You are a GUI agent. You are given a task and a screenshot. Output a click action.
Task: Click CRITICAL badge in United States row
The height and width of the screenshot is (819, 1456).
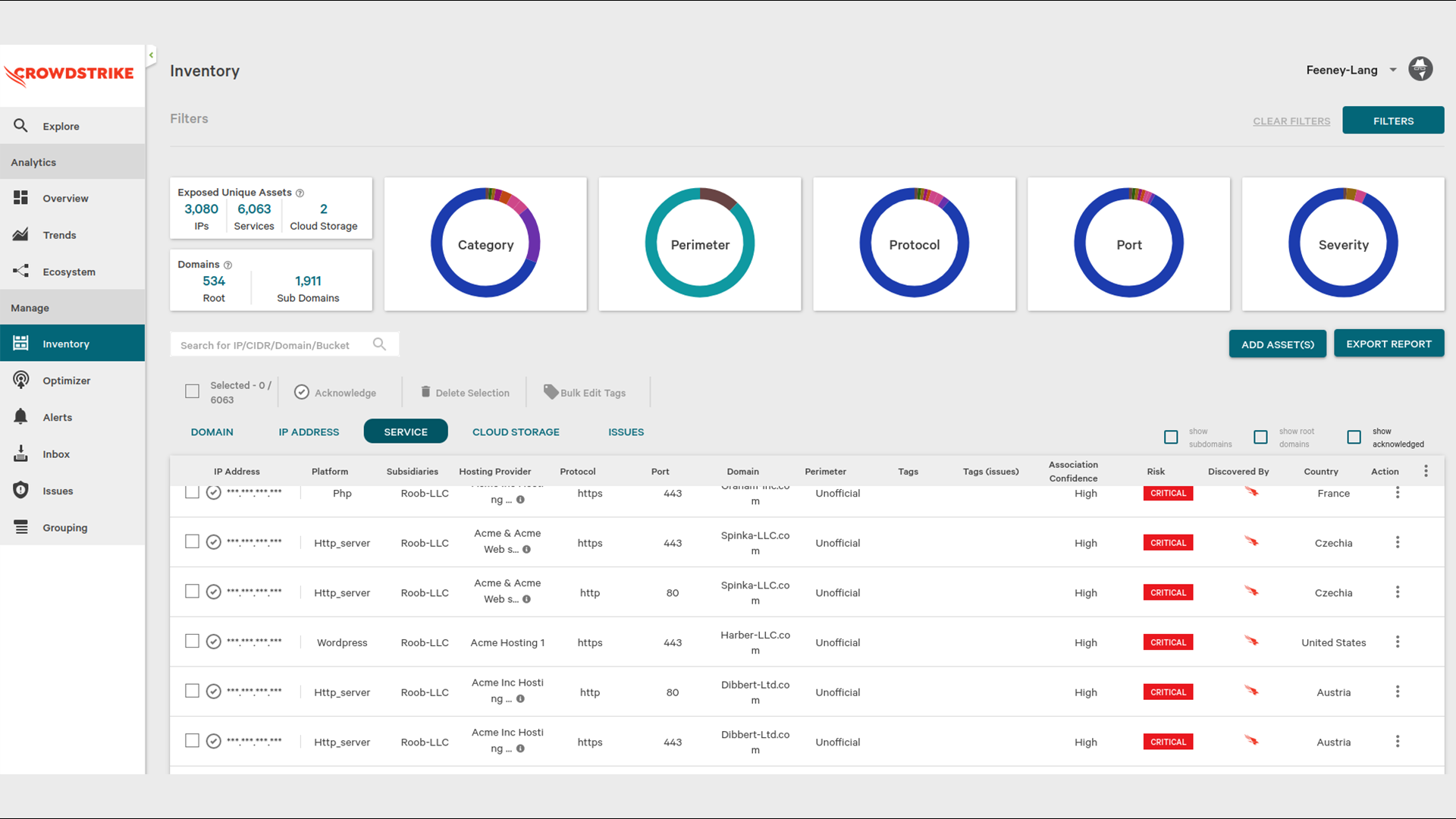coord(1168,642)
